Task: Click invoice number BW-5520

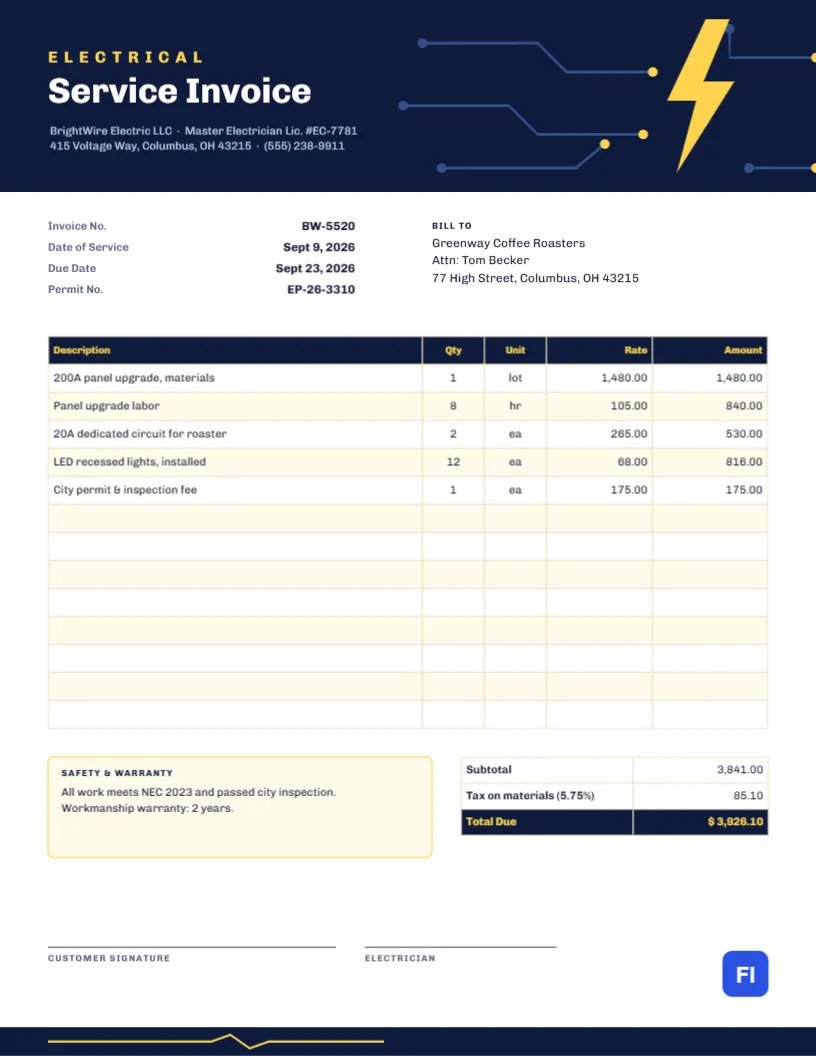Action: pyautogui.click(x=328, y=226)
